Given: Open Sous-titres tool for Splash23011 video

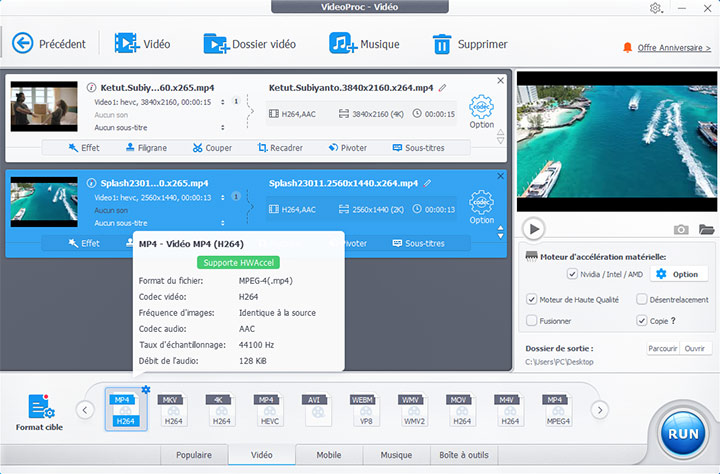Looking at the screenshot, I should point(419,243).
